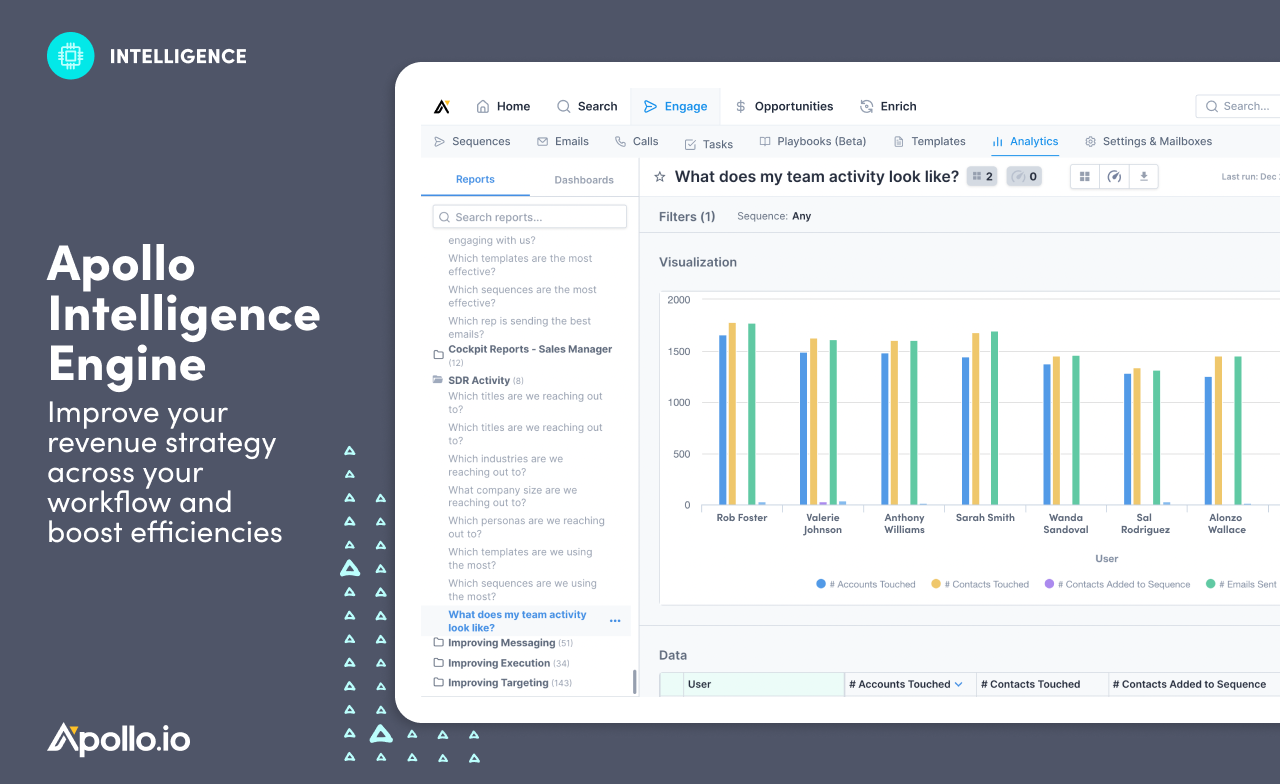The height and width of the screenshot is (784, 1280).
Task: Collapse the SDR Activity folder
Action: (478, 380)
